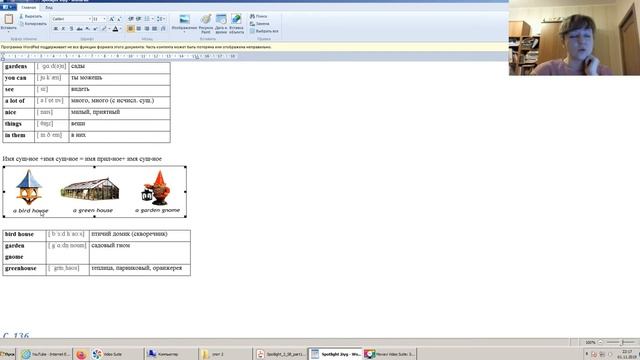The height and width of the screenshot is (360, 640).
Task: Click the Replace (Замена) button
Action: click(260, 24)
